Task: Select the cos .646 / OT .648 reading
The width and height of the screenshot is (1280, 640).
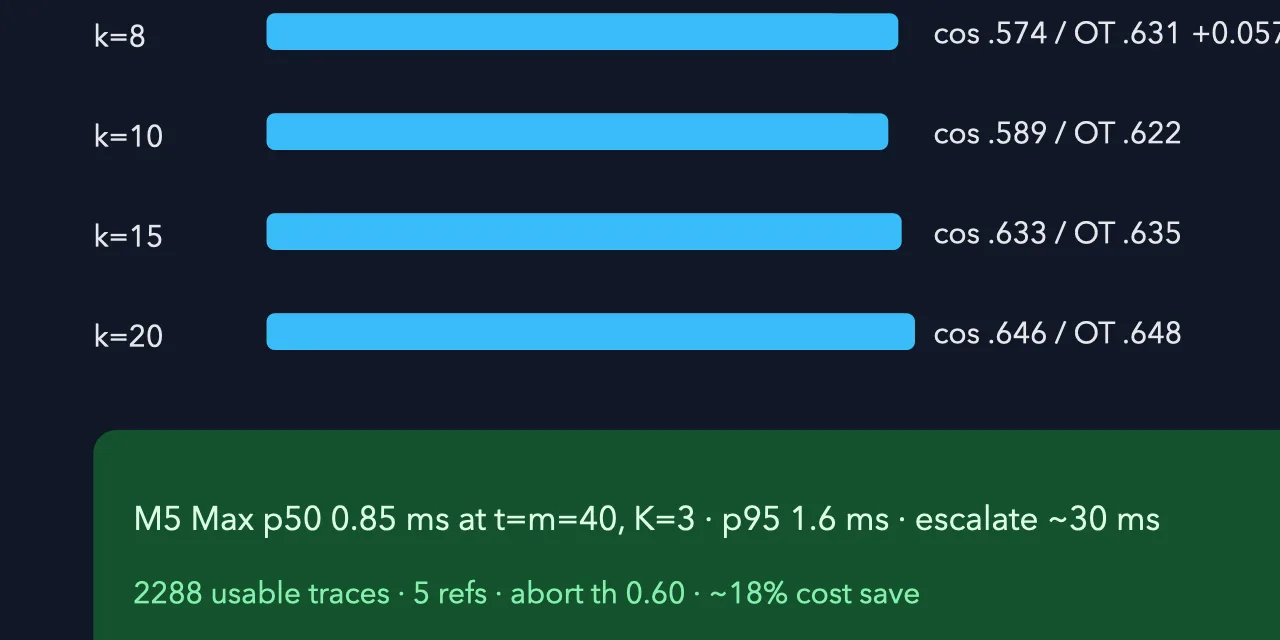Action: 1057,333
